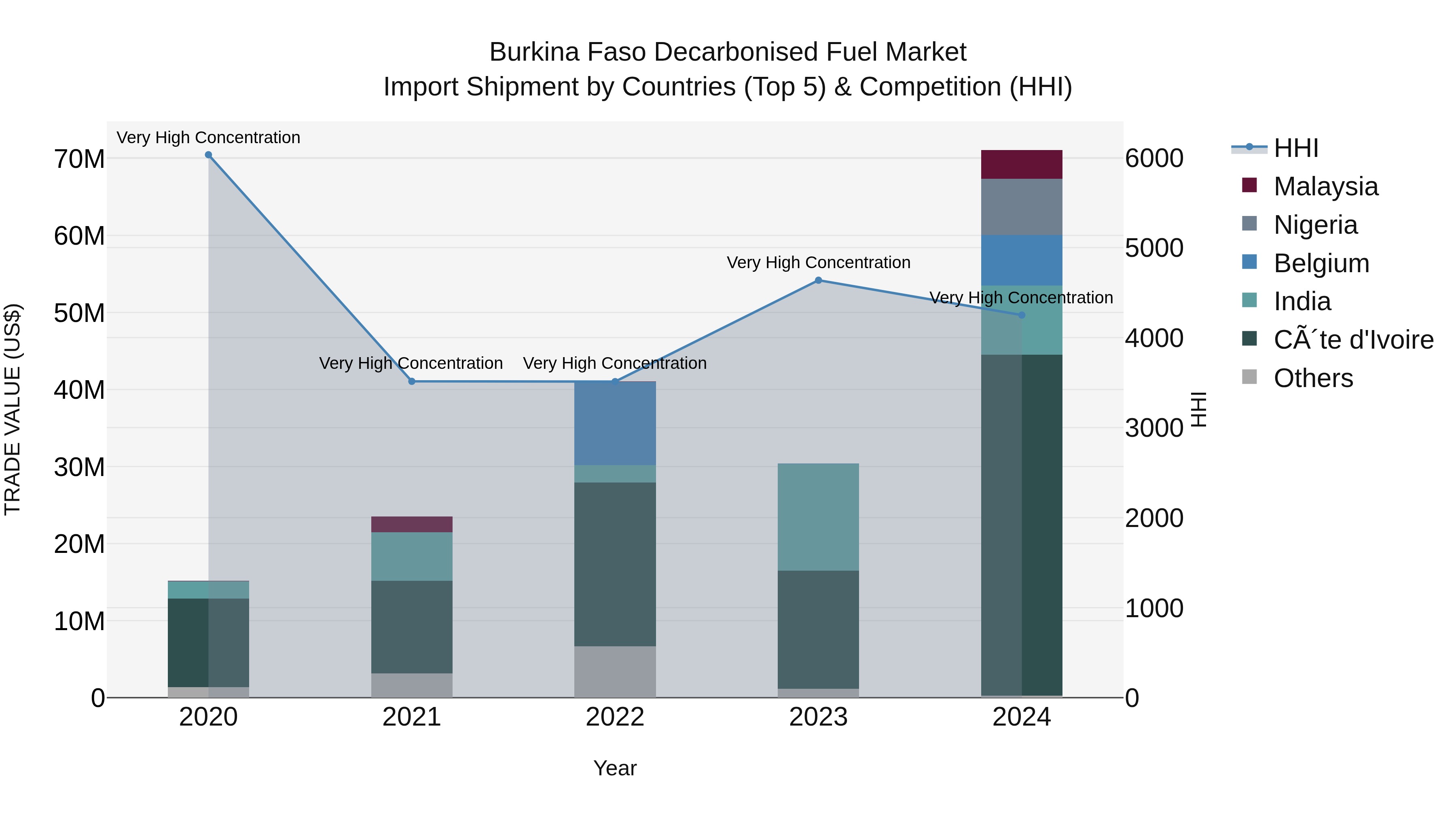The height and width of the screenshot is (819, 1456).
Task: Select the 2020 HHI data point
Action: [209, 155]
